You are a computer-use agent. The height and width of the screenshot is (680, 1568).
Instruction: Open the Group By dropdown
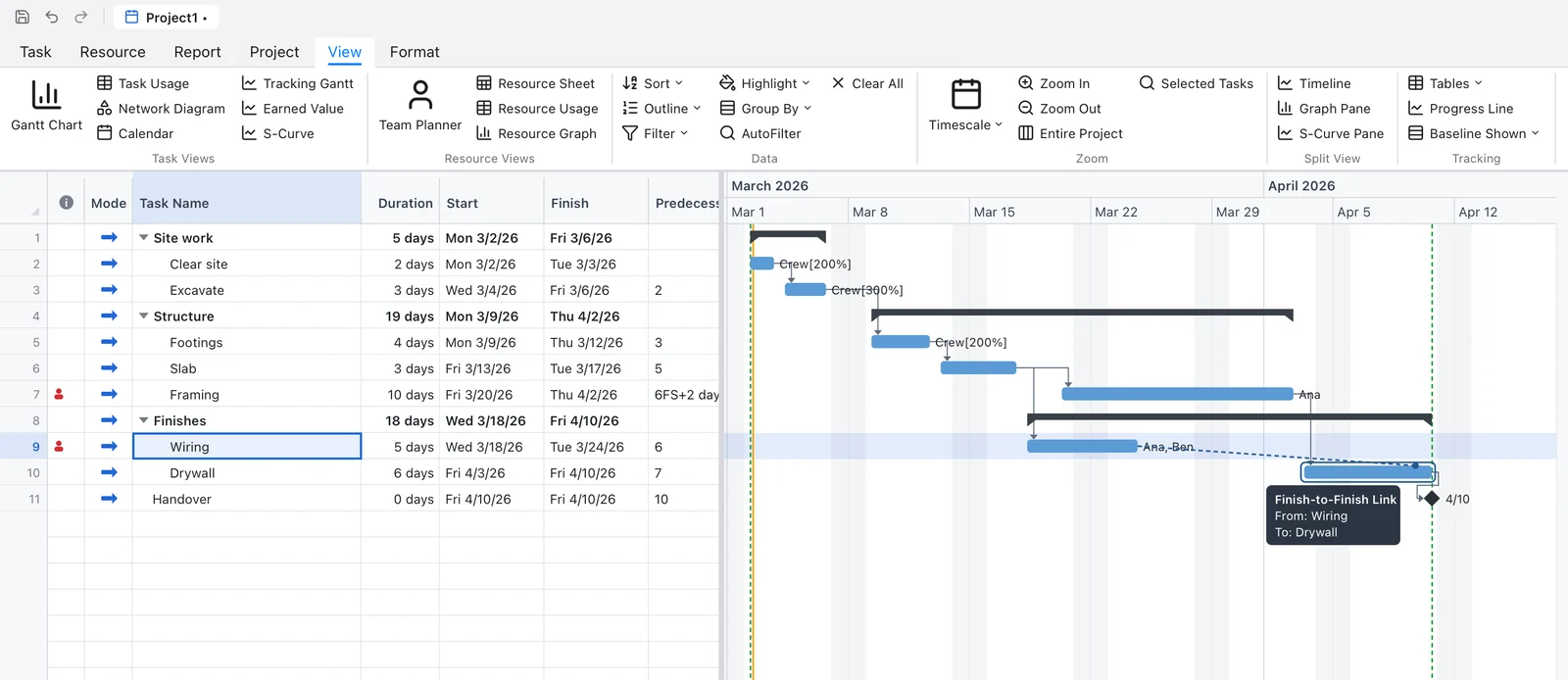765,109
